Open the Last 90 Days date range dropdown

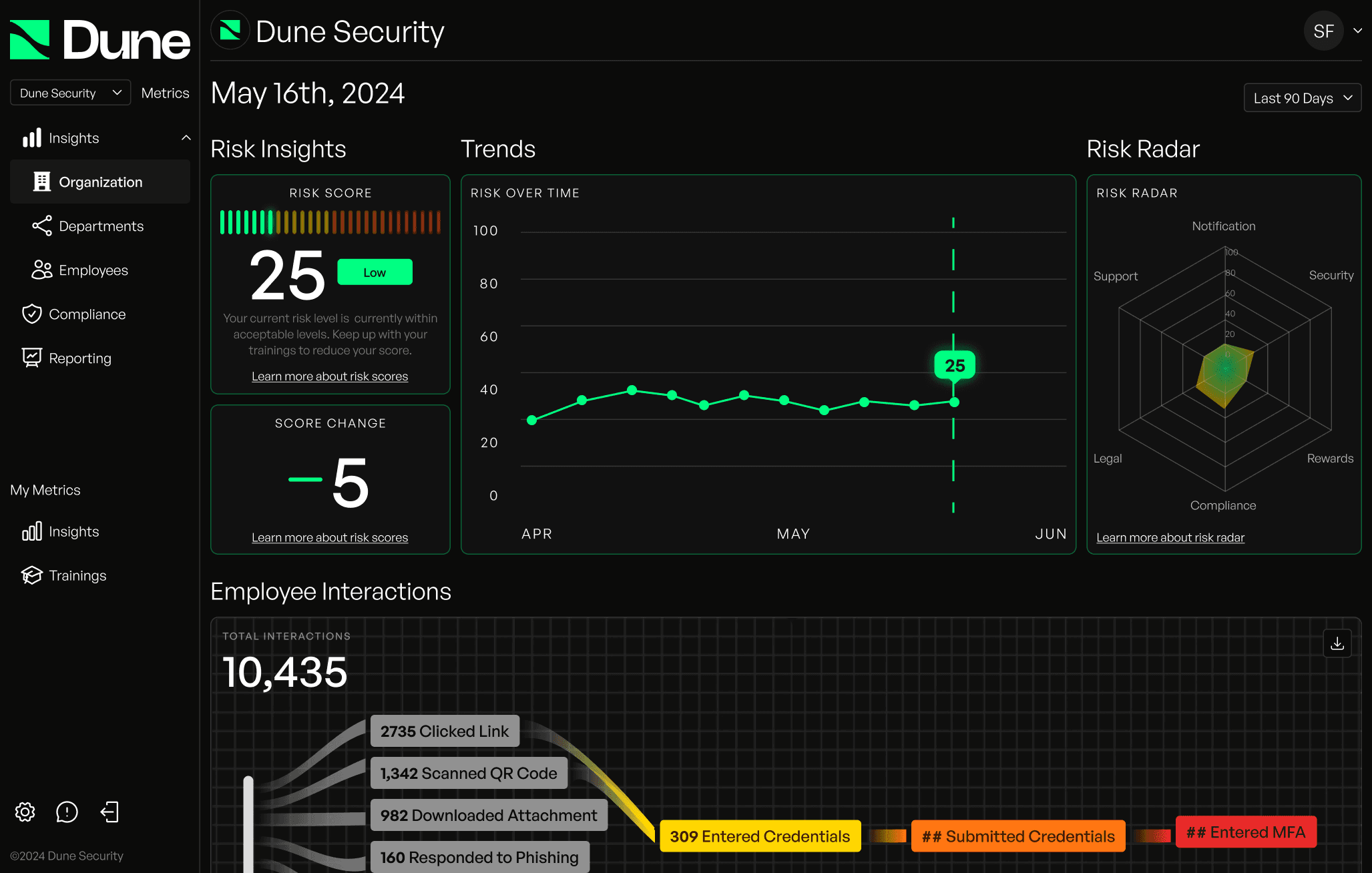tap(1302, 98)
